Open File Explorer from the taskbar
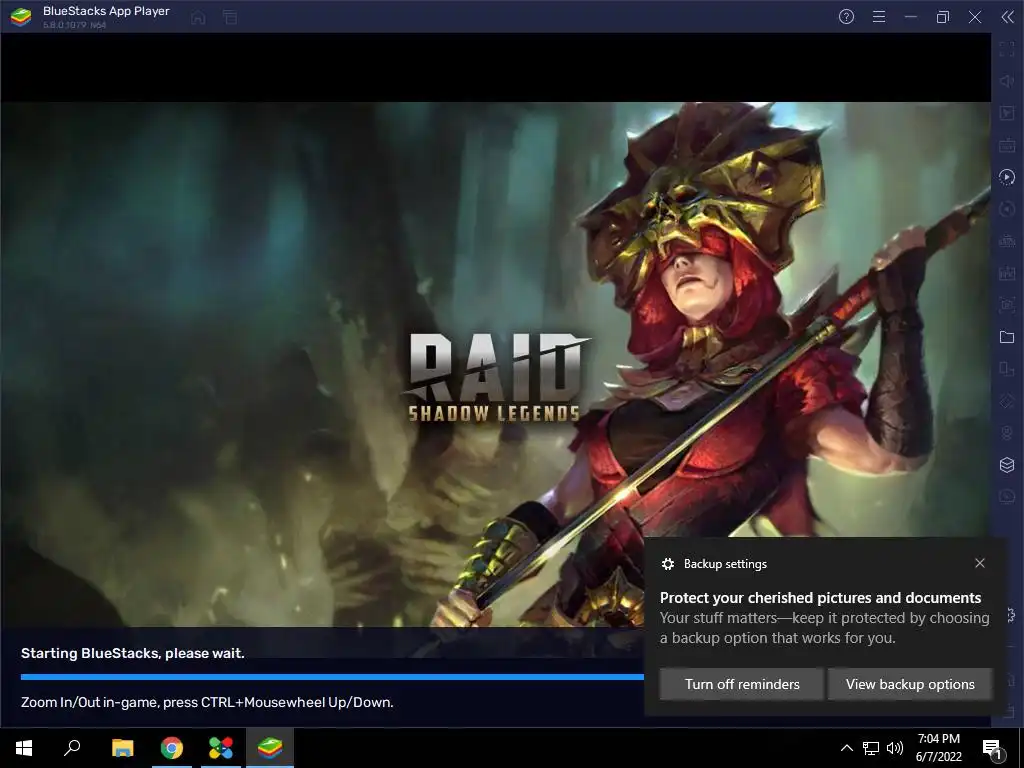The height and width of the screenshot is (768, 1024). click(x=122, y=748)
